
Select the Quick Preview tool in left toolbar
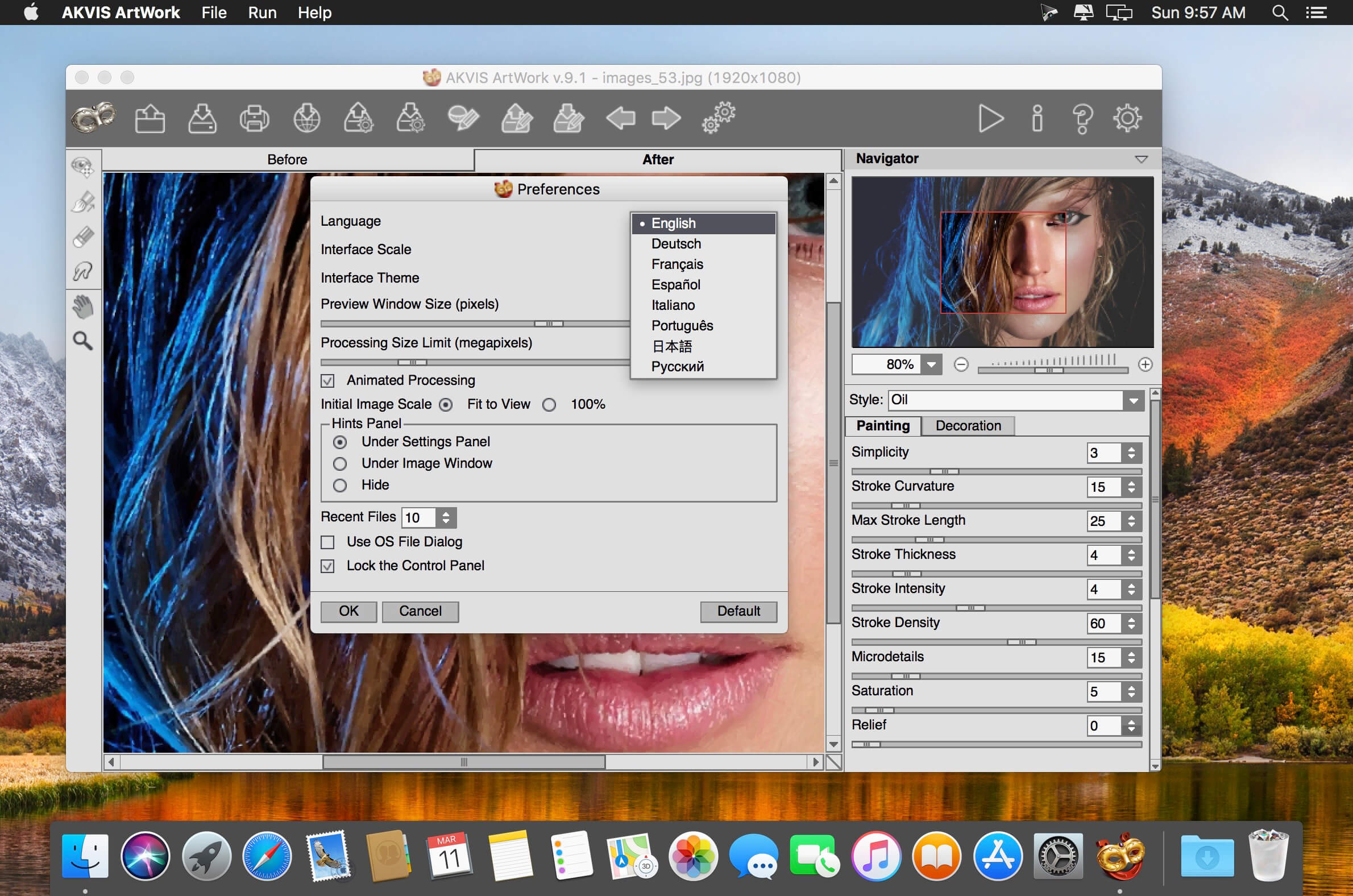pos(83,167)
